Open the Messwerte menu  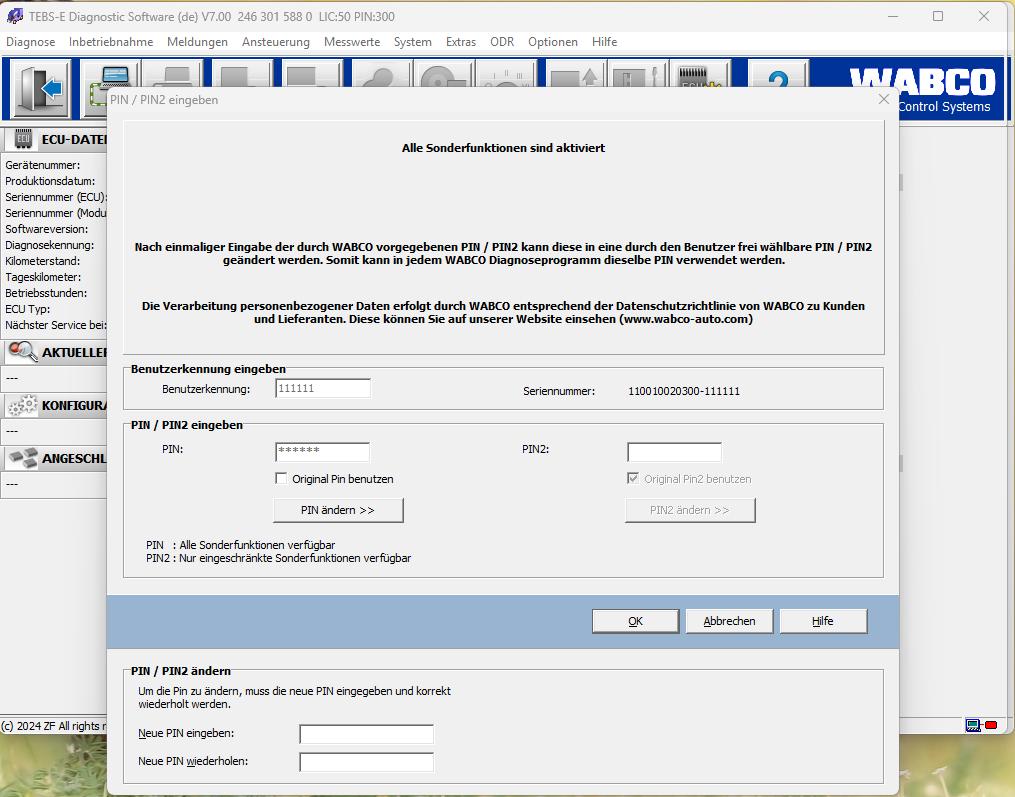tap(352, 42)
